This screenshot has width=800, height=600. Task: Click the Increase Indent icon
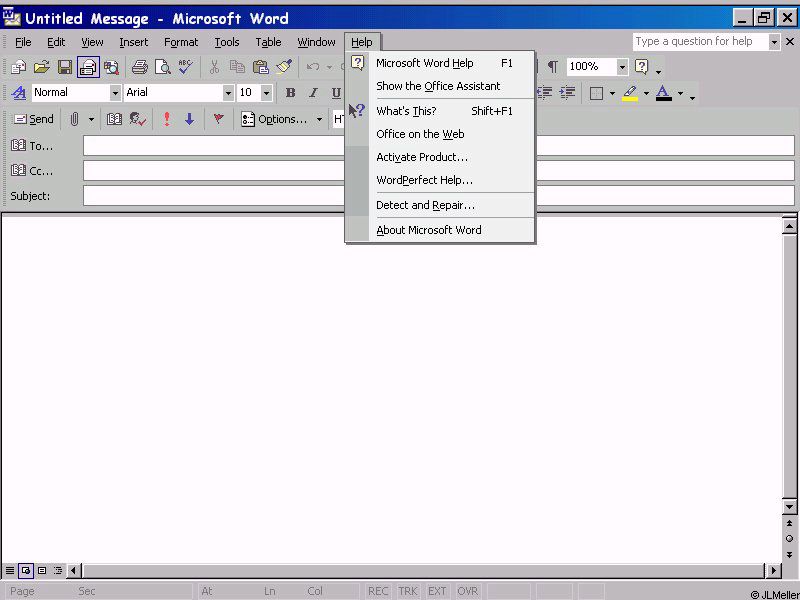tap(567, 92)
